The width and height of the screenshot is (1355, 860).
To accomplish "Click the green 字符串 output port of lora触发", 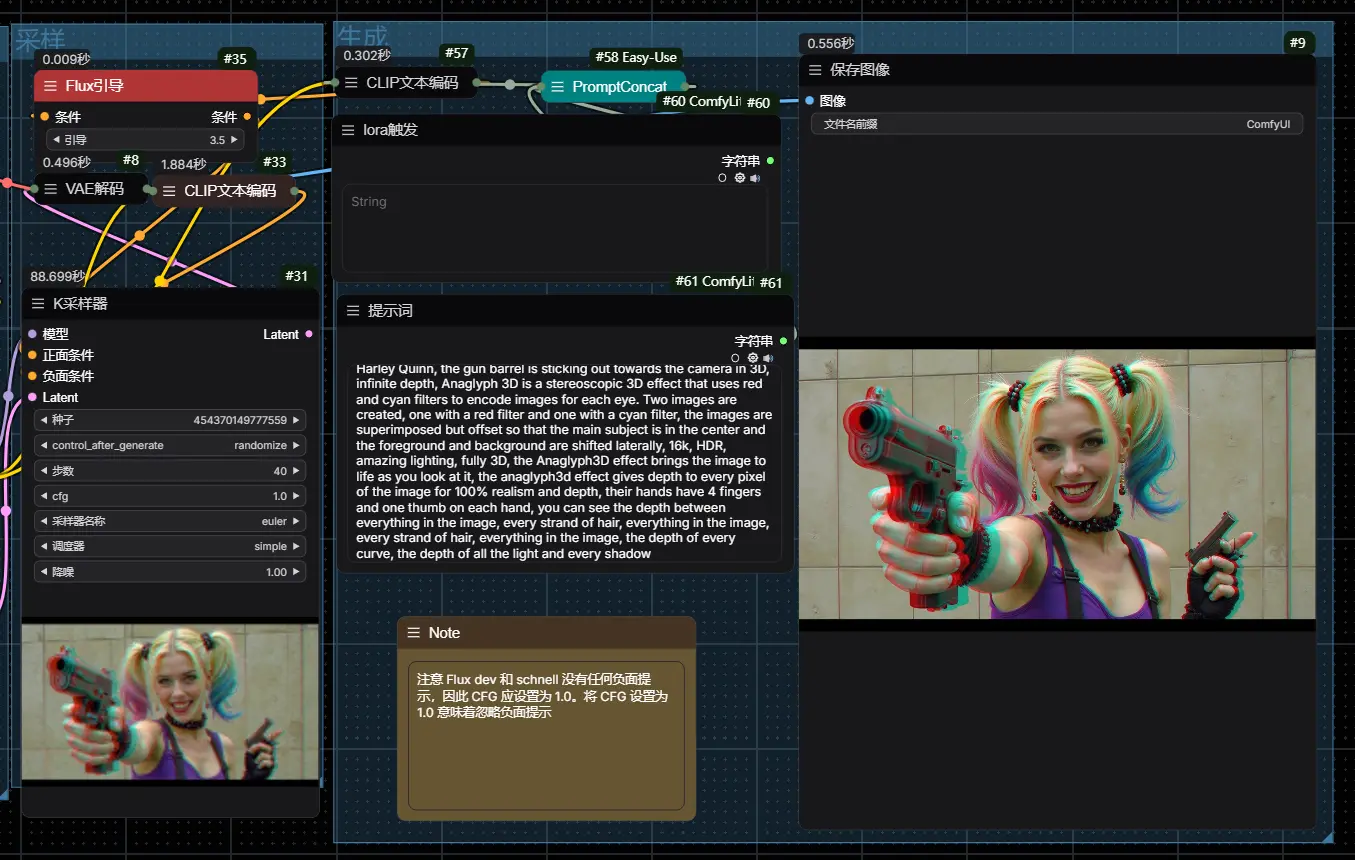I will tap(770, 161).
